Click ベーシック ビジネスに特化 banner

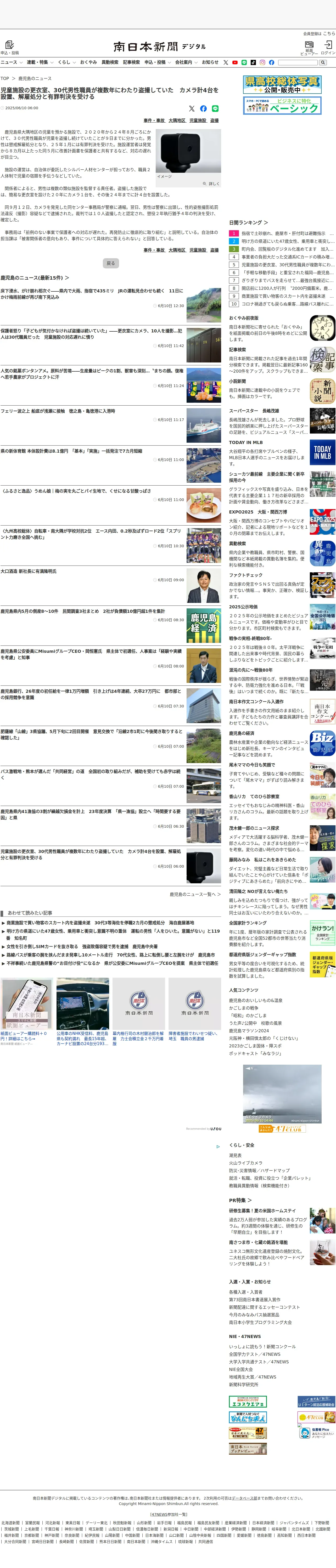[282, 105]
